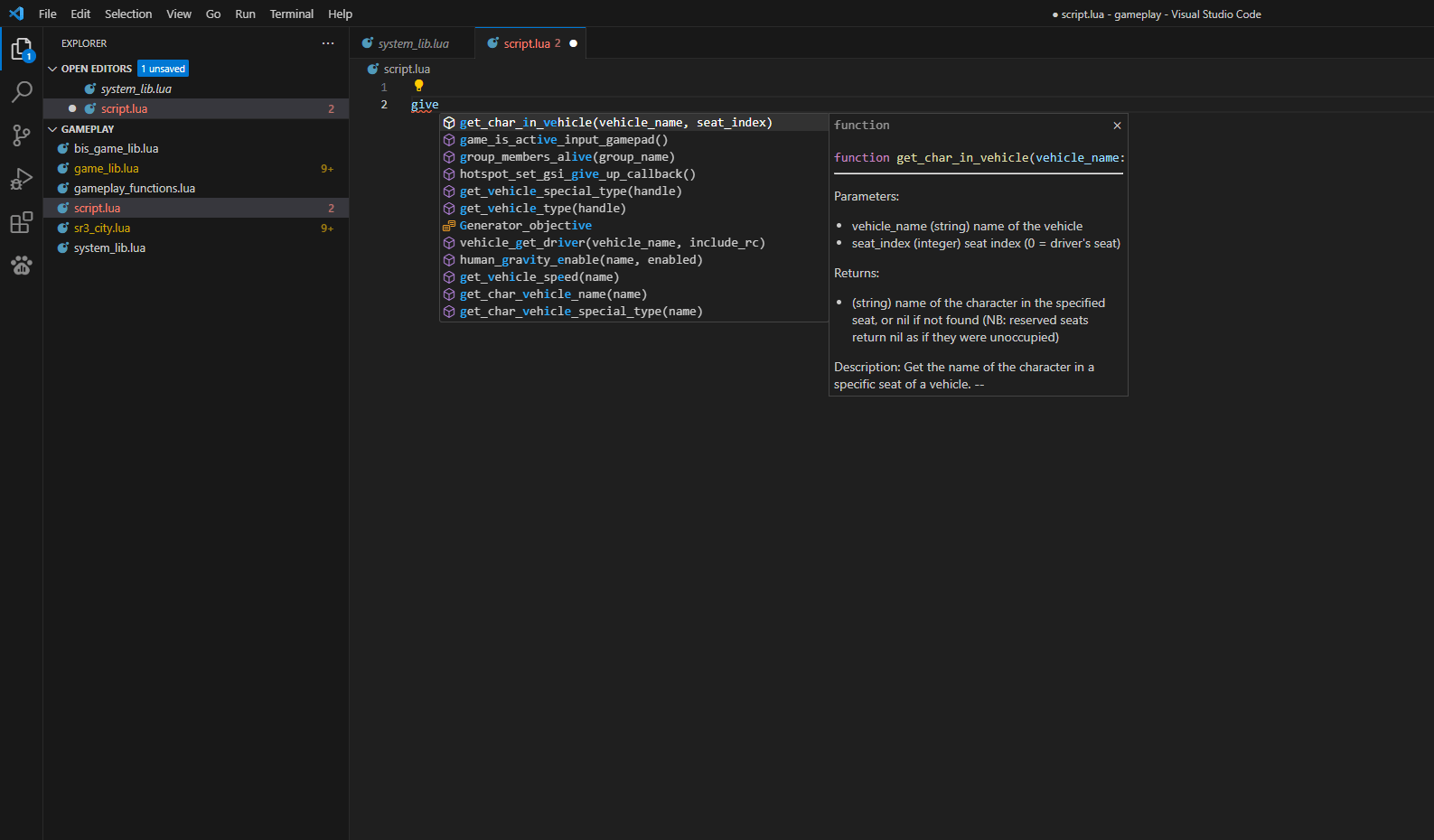Screen dimensions: 1434x840
Task: Click line number 2 in gutter
Action: tap(384, 105)
